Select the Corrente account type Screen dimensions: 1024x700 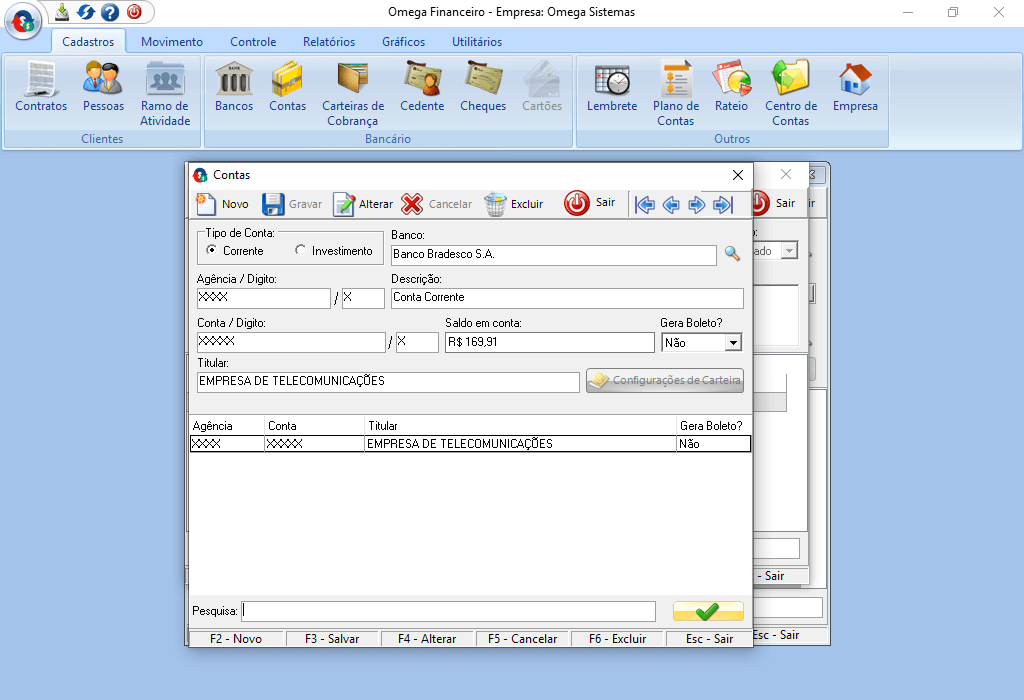[x=211, y=251]
